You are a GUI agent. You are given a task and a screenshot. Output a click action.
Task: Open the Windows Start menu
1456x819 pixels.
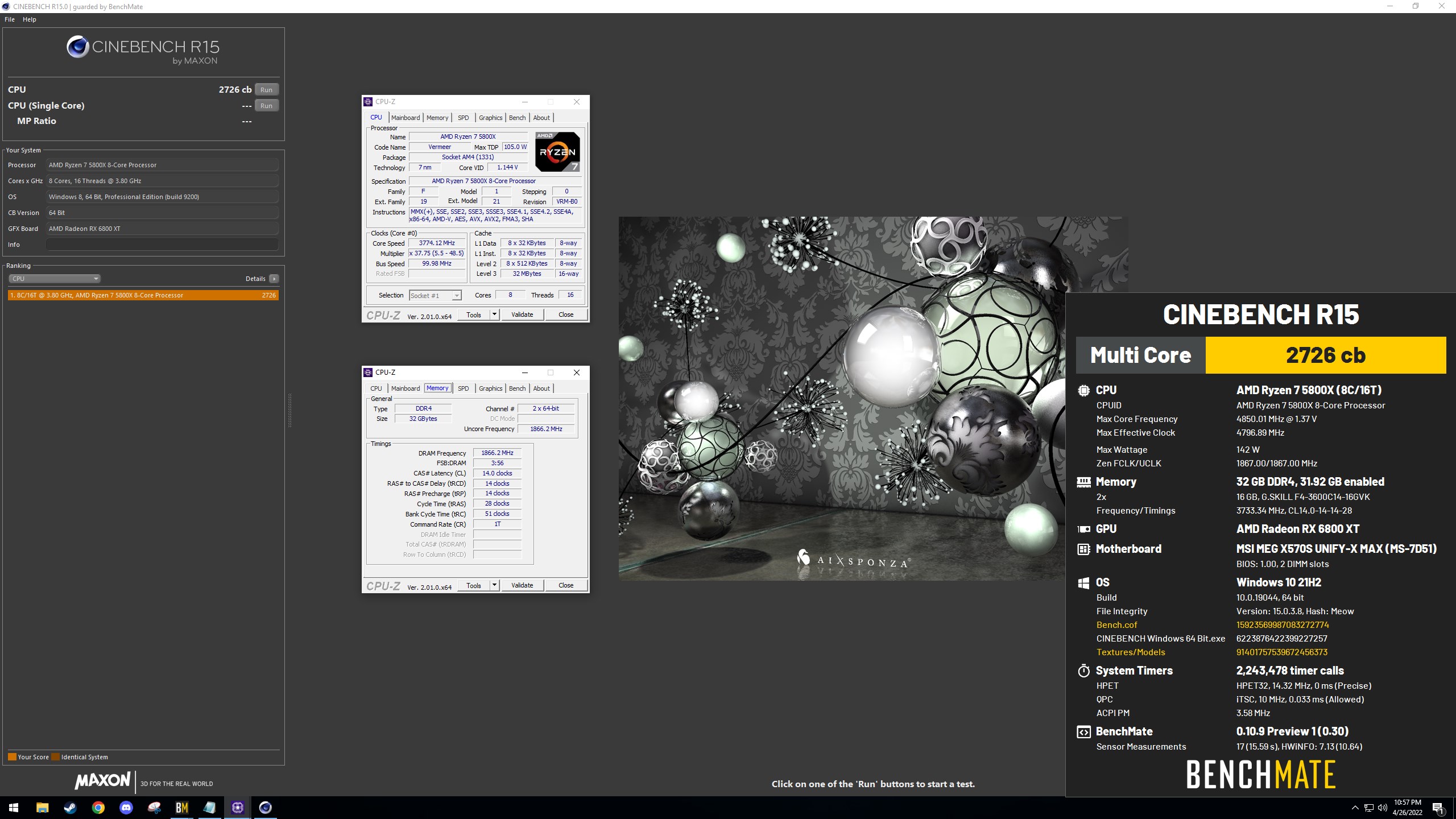tap(14, 808)
